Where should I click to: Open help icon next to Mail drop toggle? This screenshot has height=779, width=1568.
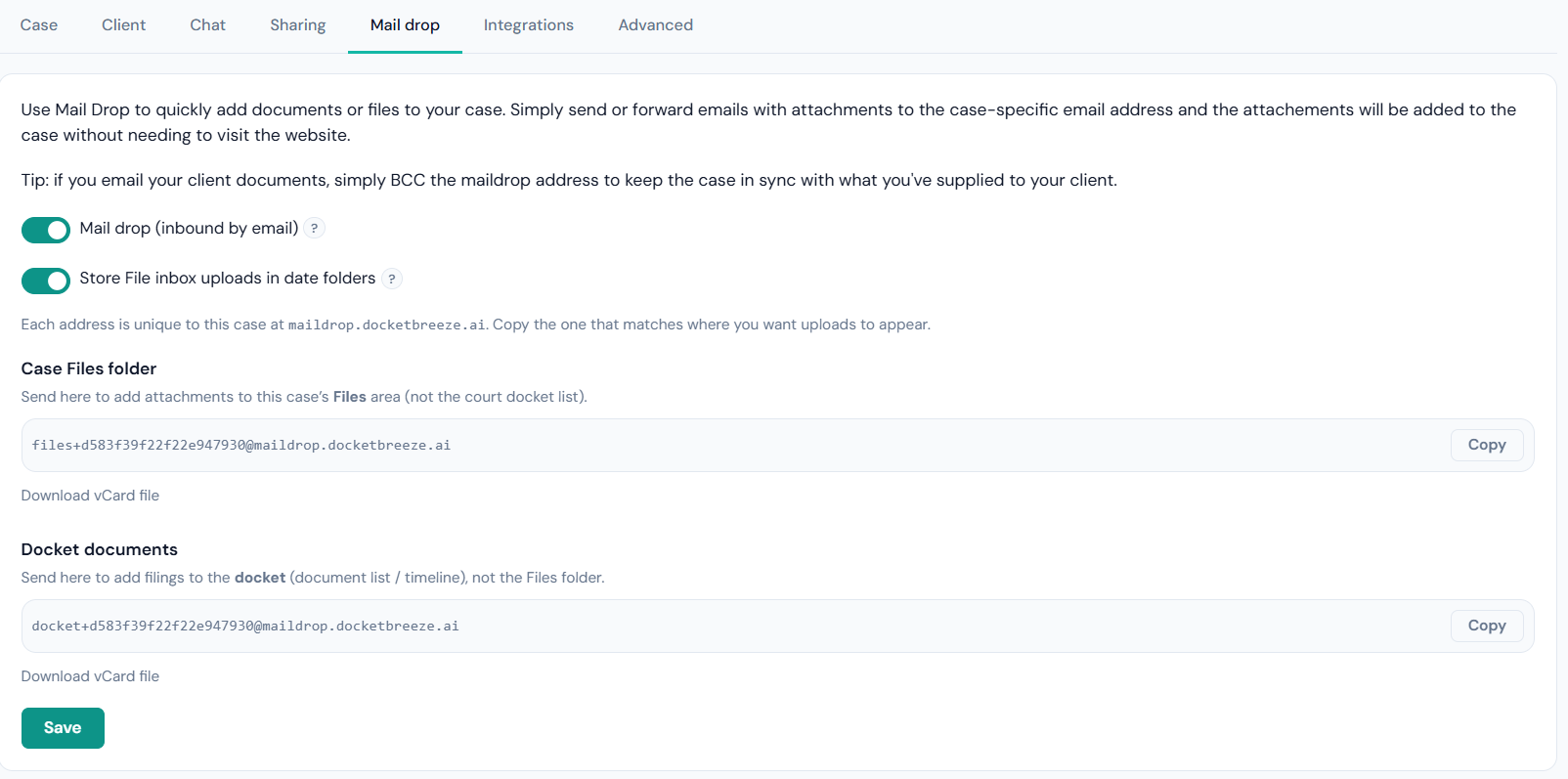(x=314, y=228)
